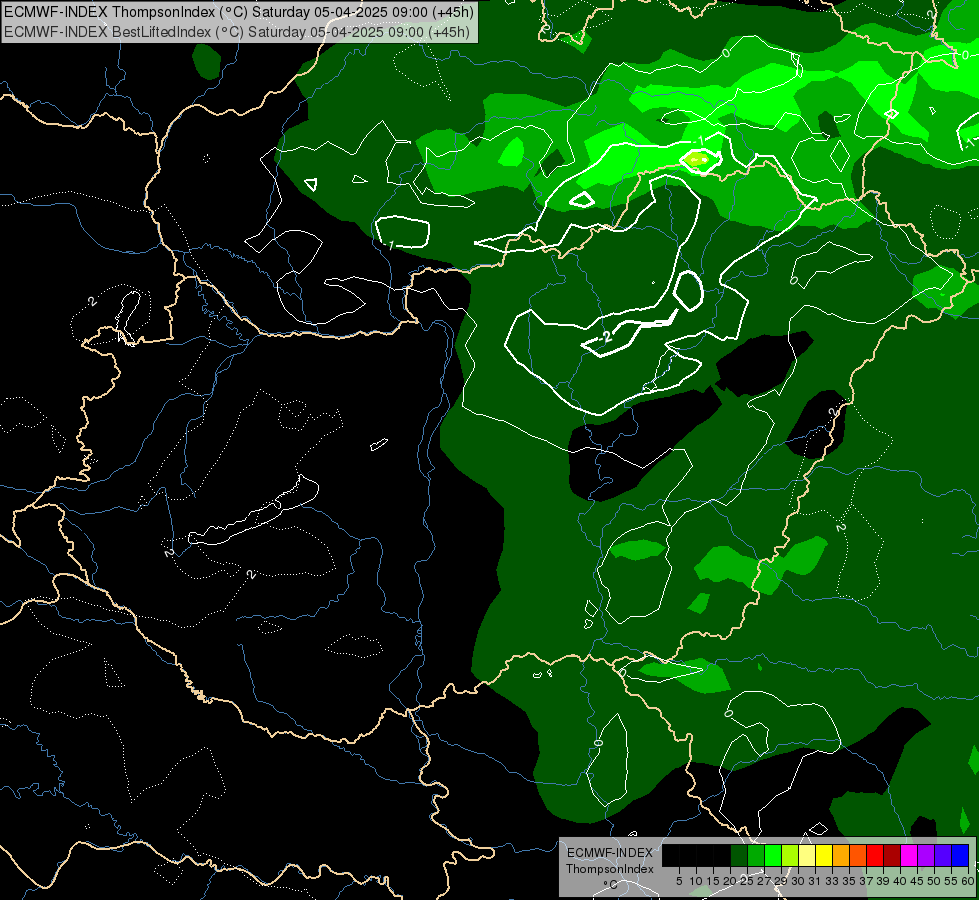Pick the magenta 40–45 legend swatch
This screenshot has height=900, width=979.
pos(909,855)
